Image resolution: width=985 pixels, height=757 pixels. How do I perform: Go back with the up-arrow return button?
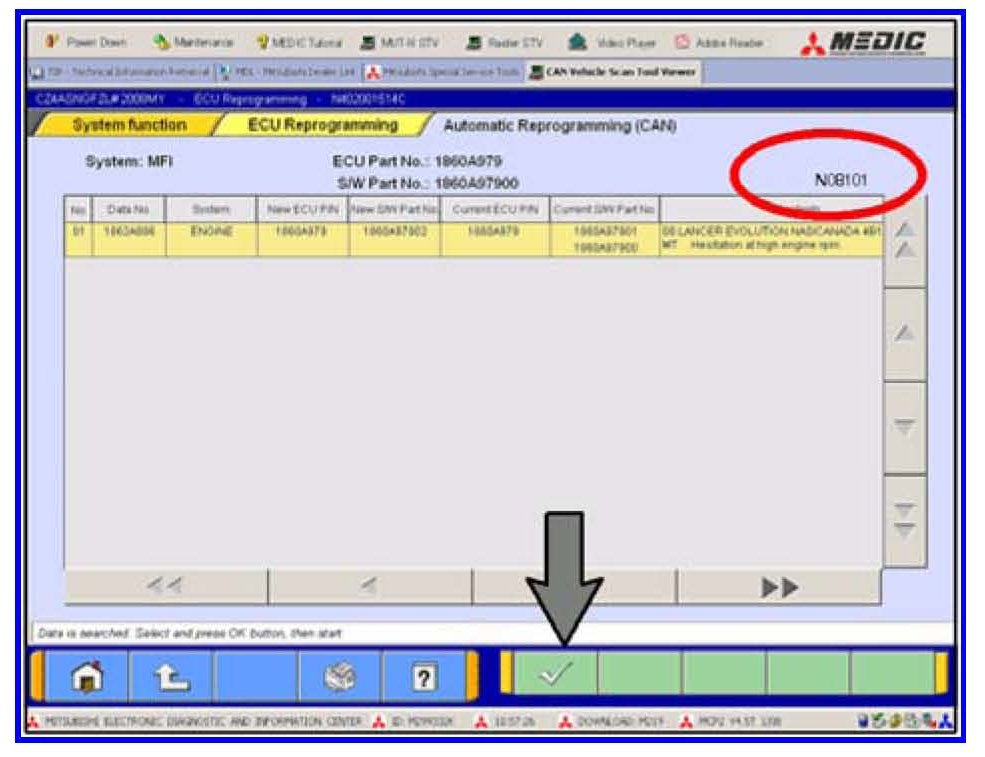pyautogui.click(x=171, y=675)
